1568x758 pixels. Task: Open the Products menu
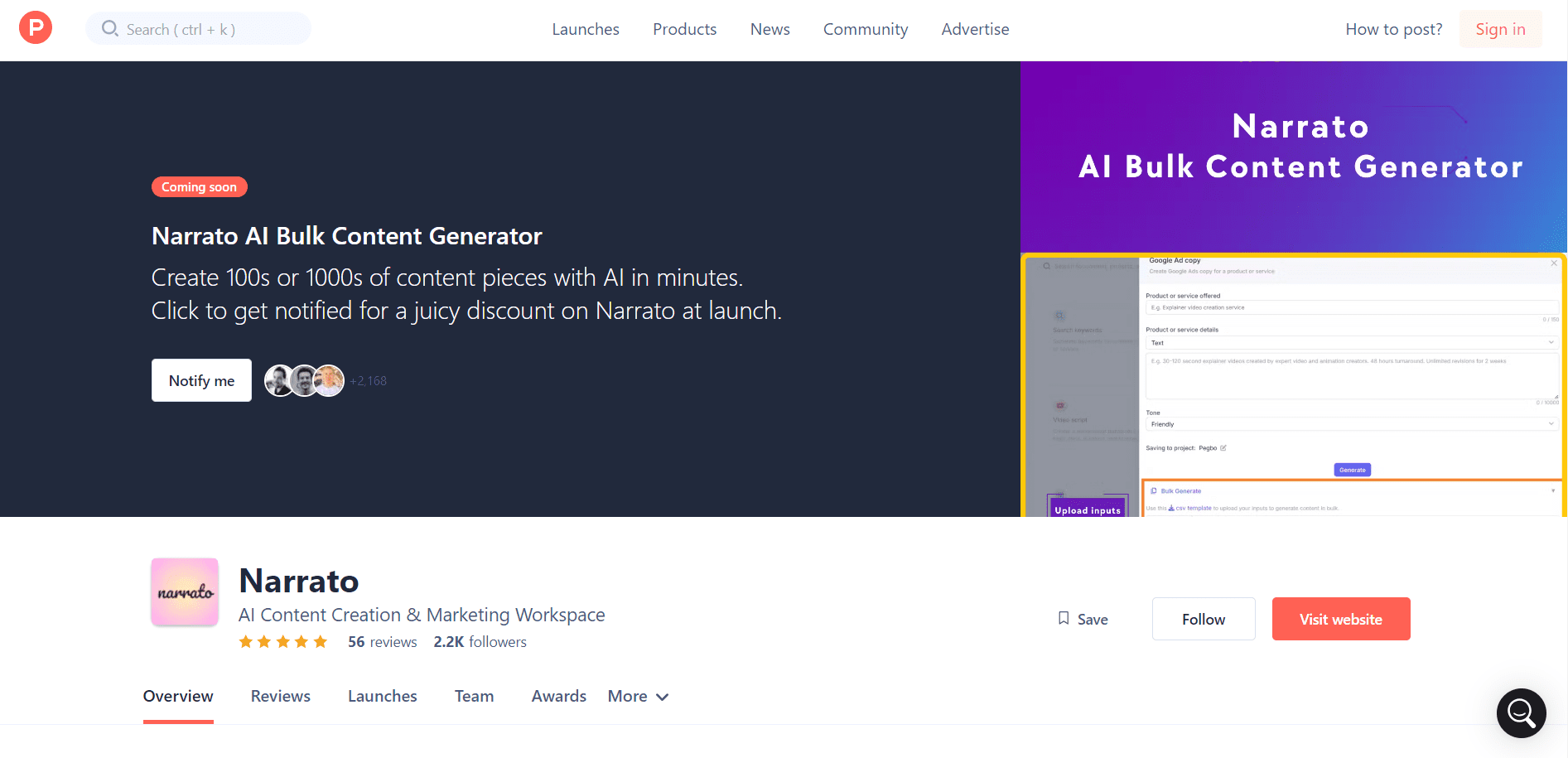[x=685, y=29]
